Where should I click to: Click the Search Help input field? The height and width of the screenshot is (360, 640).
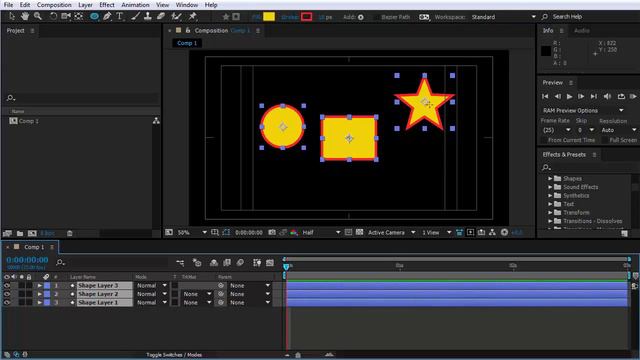(590, 17)
